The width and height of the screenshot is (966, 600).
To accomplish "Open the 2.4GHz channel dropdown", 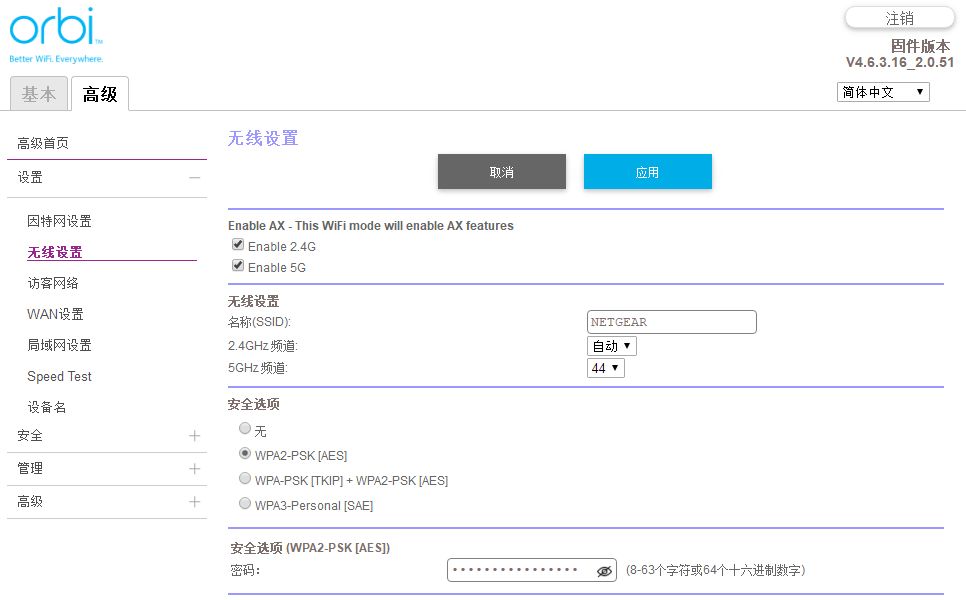I will pos(611,346).
